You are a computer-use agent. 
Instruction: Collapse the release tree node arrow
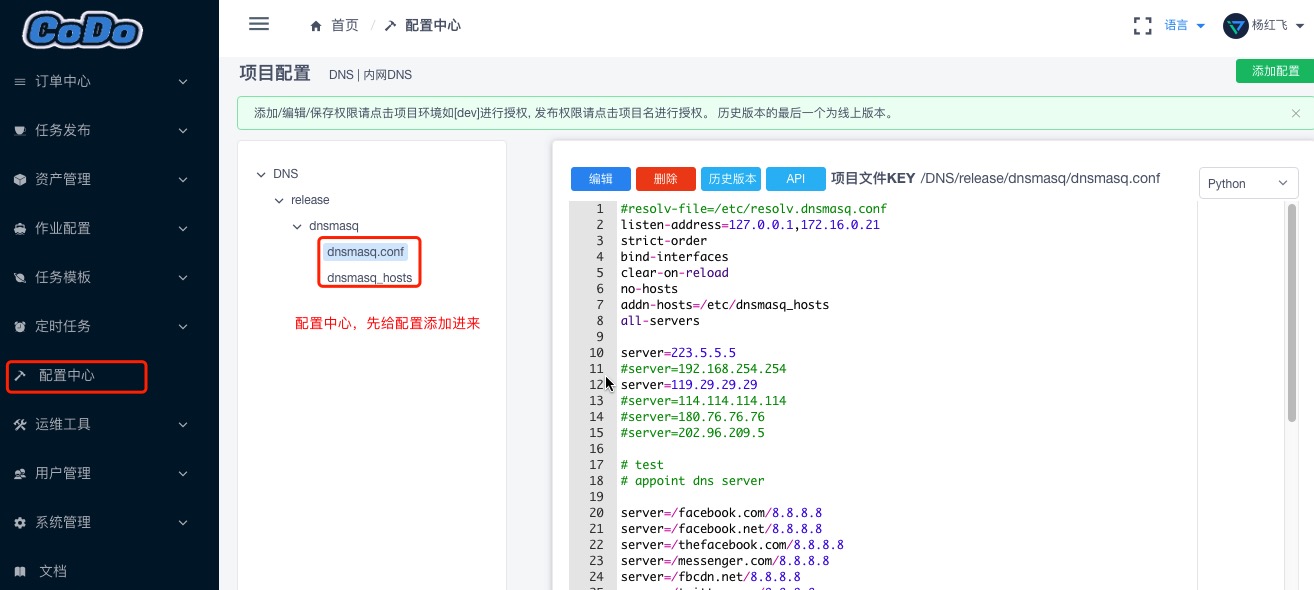[280, 201]
